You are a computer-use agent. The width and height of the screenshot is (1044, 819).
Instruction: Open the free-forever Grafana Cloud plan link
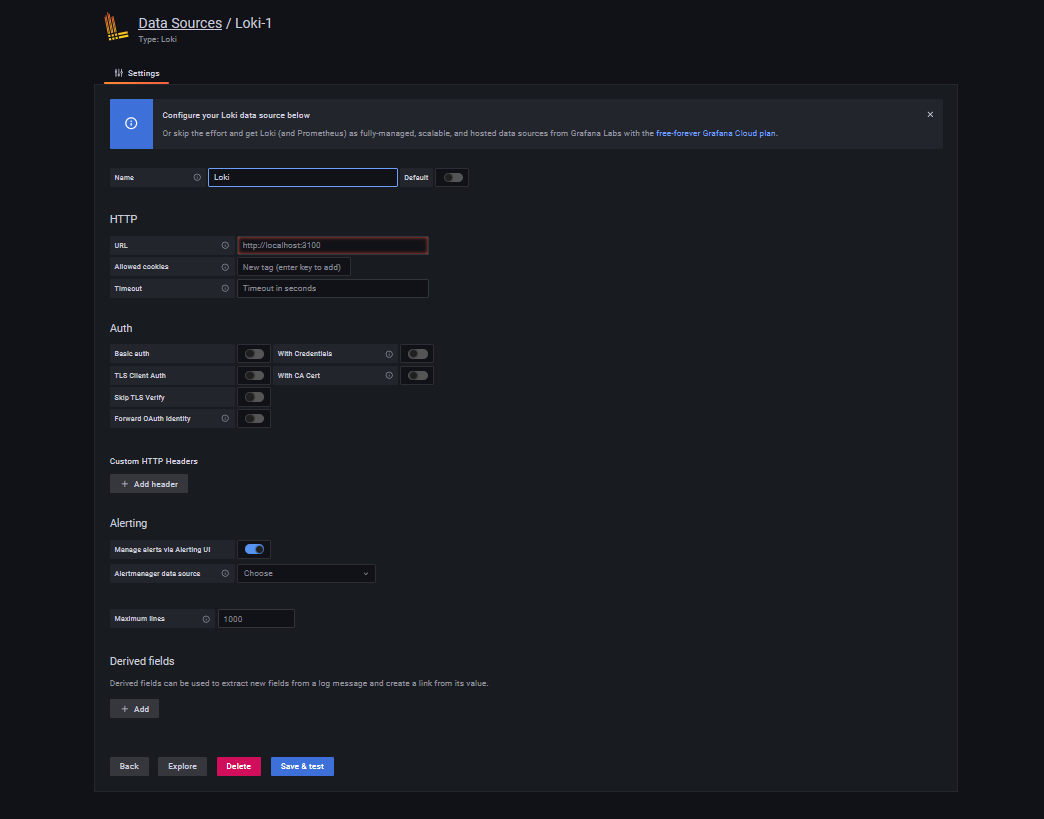coord(716,133)
